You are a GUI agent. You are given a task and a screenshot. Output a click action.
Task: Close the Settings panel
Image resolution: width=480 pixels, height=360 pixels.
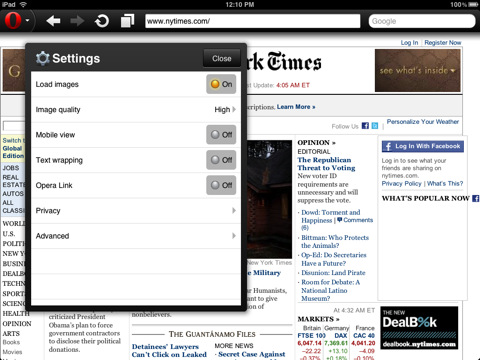(222, 58)
